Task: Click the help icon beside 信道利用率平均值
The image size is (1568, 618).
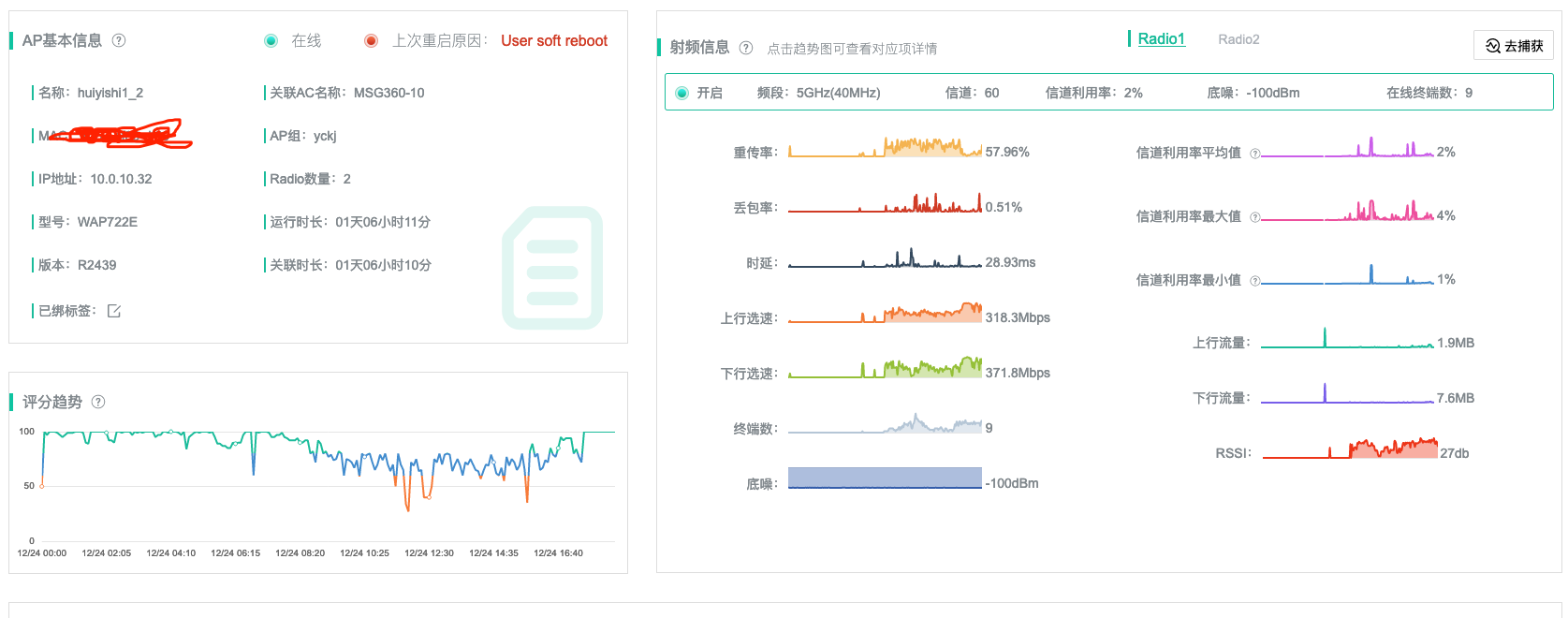Action: coord(1255,154)
